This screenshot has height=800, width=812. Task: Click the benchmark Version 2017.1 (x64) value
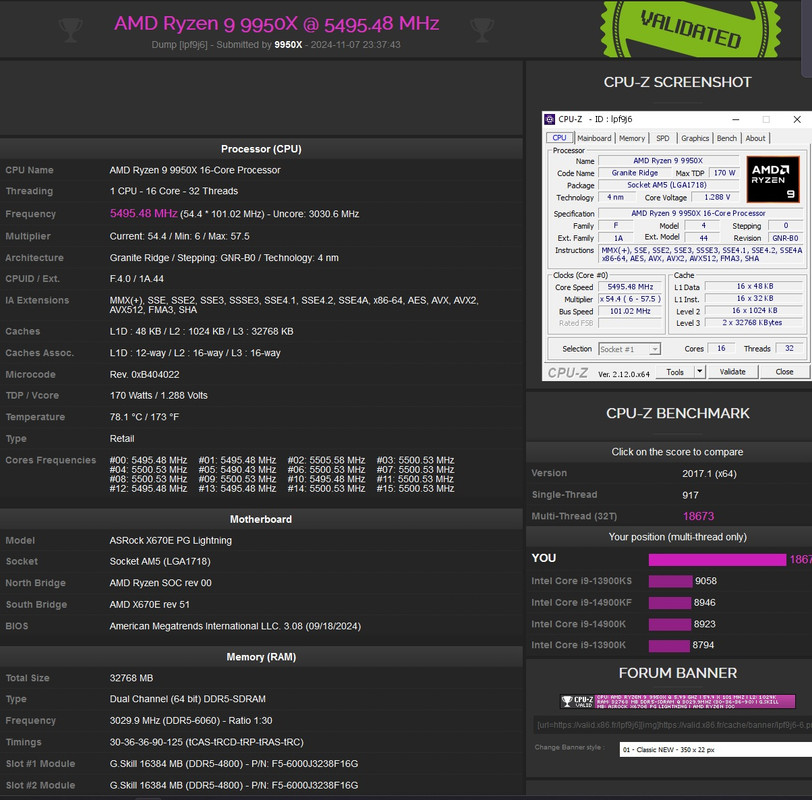pos(709,474)
